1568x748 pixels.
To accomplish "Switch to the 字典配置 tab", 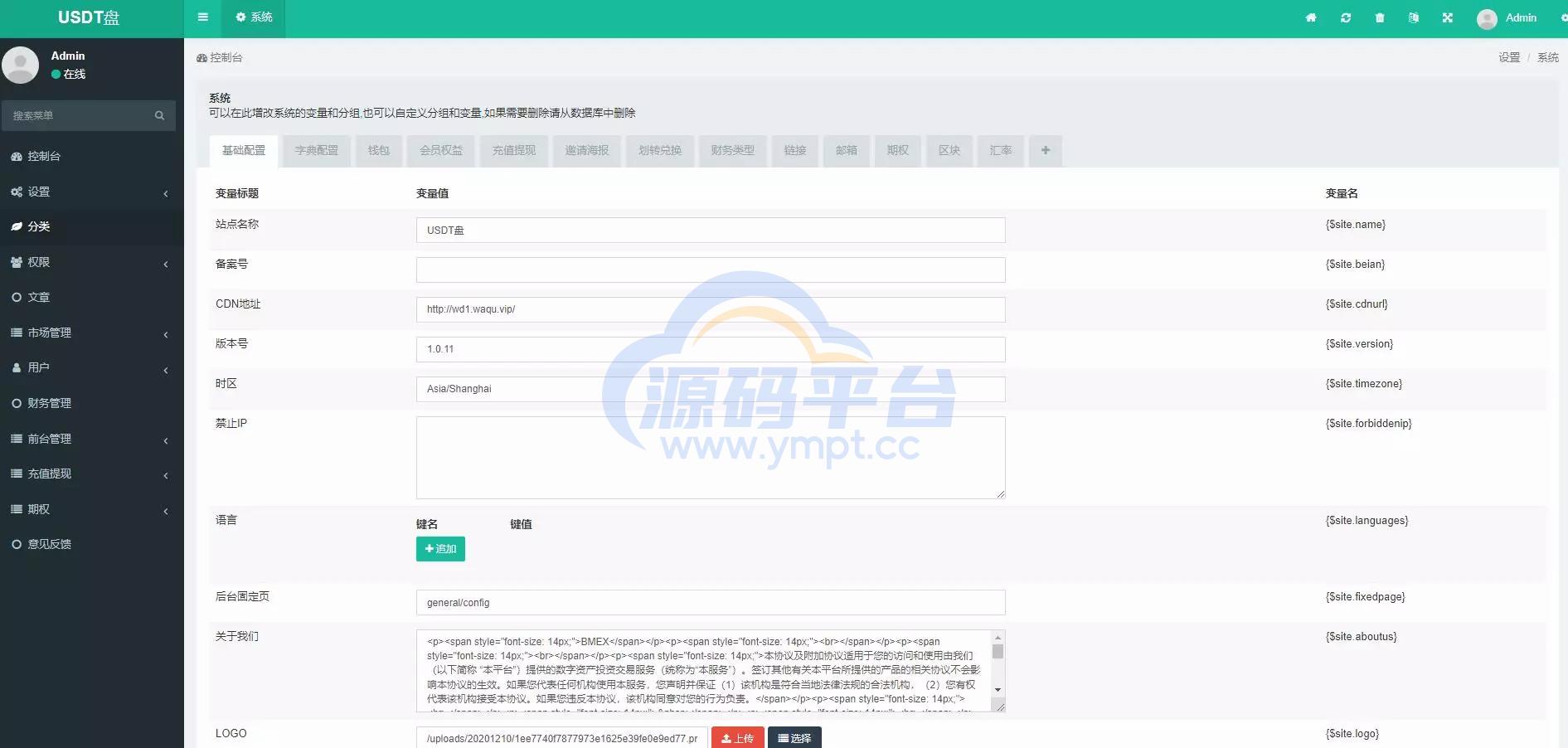I will (317, 151).
